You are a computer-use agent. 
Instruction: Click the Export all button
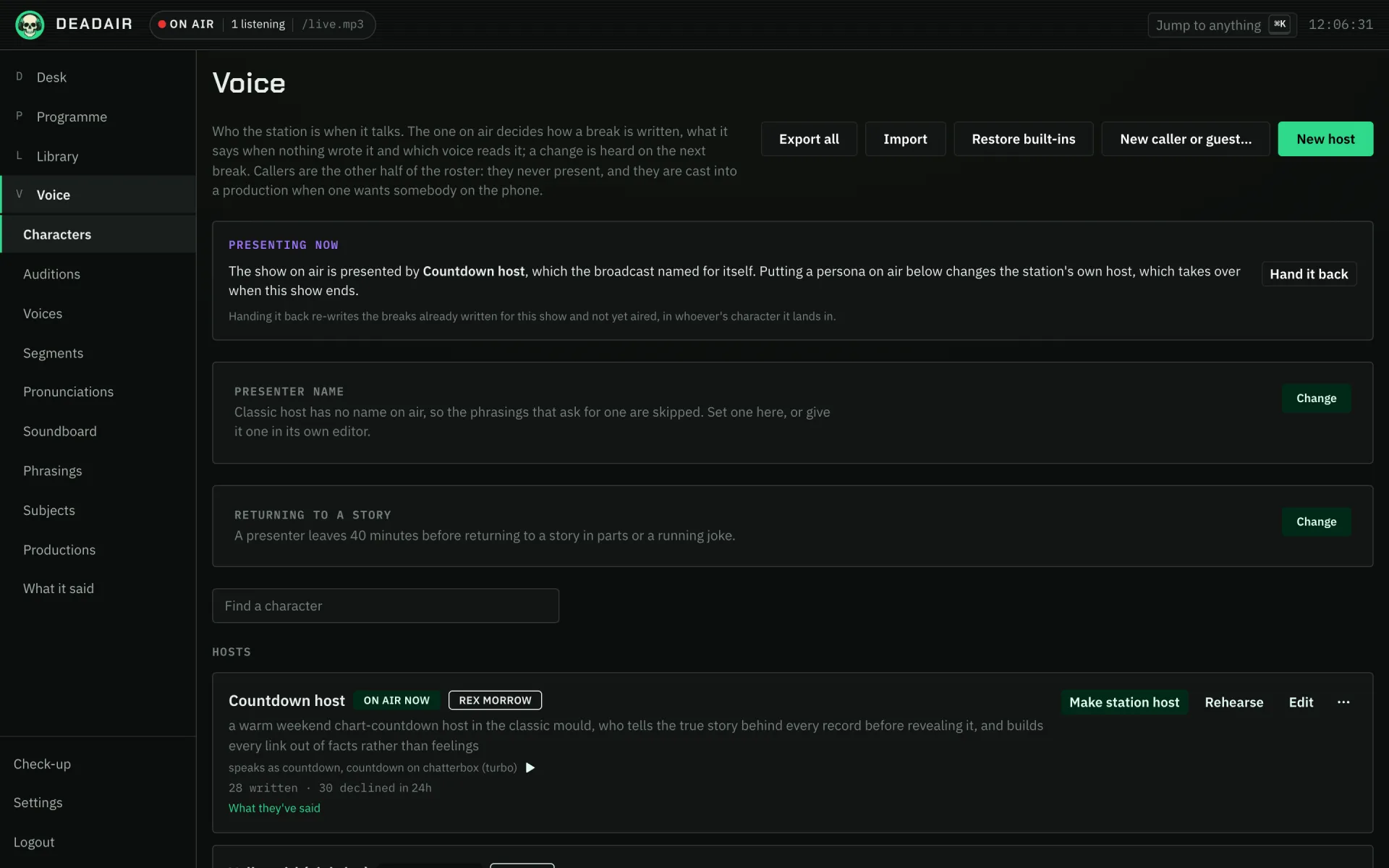[809, 139]
